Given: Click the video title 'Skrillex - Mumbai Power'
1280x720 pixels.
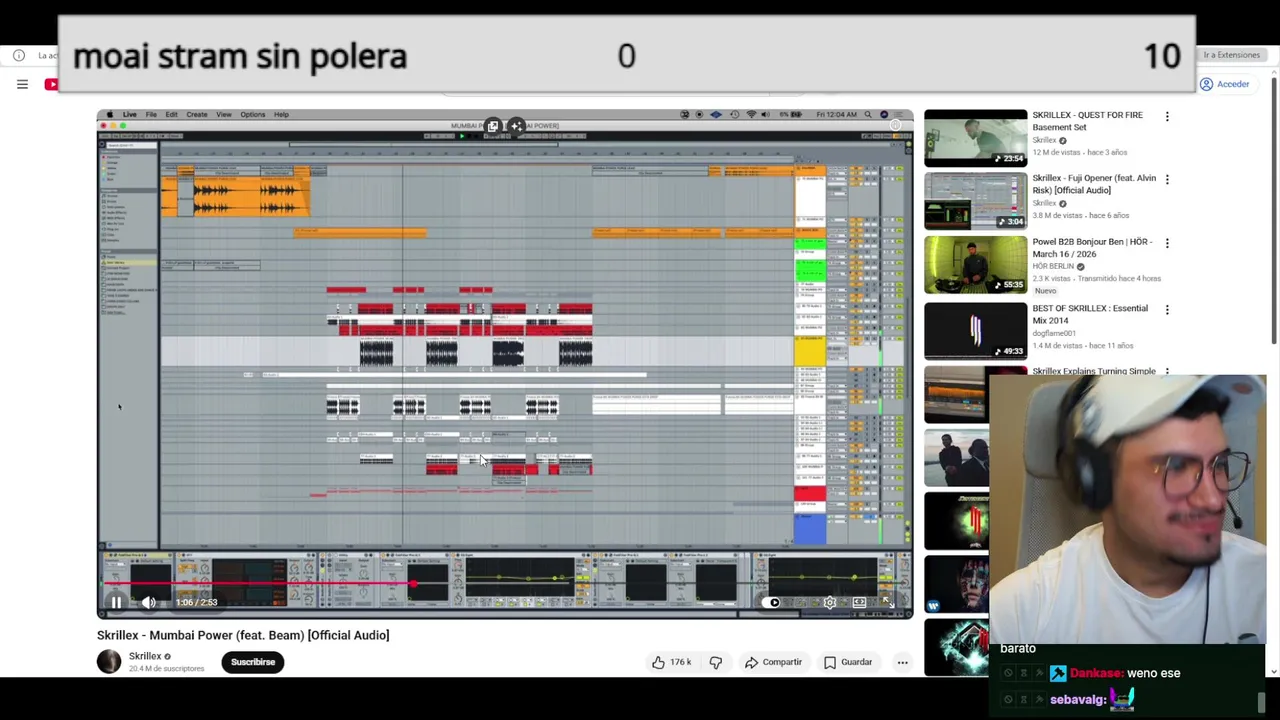Looking at the screenshot, I should (x=243, y=635).
